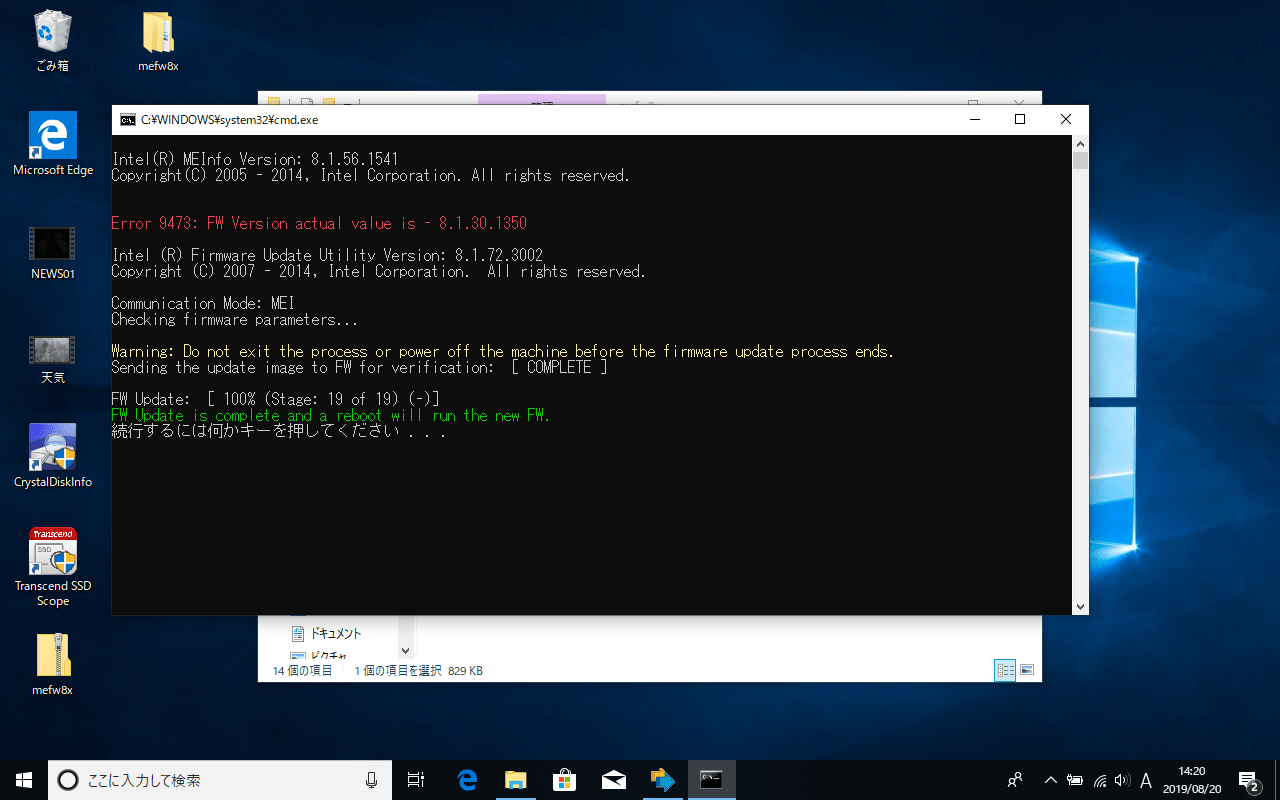Screen dimensions: 1280x800
Task: Open the Windows Start menu
Action: 24,780
